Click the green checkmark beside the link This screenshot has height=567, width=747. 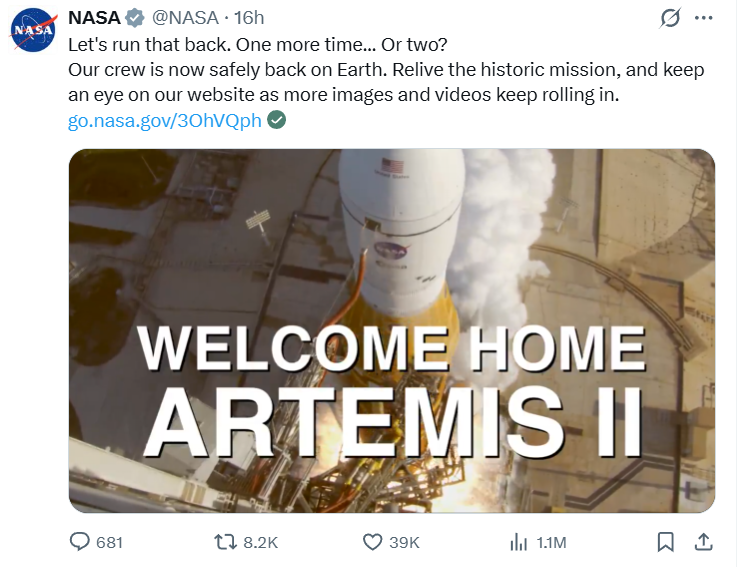click(276, 120)
